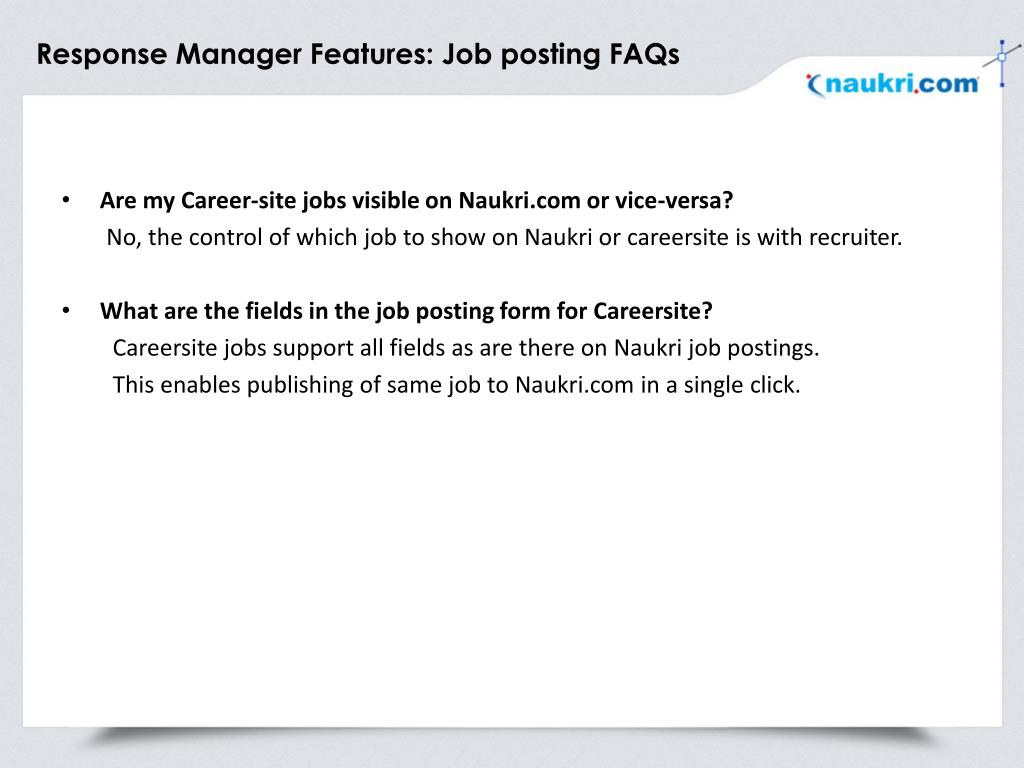This screenshot has width=1024, height=768.
Task: Click the answer starting 'No, the control of which job'
Action: click(x=504, y=237)
